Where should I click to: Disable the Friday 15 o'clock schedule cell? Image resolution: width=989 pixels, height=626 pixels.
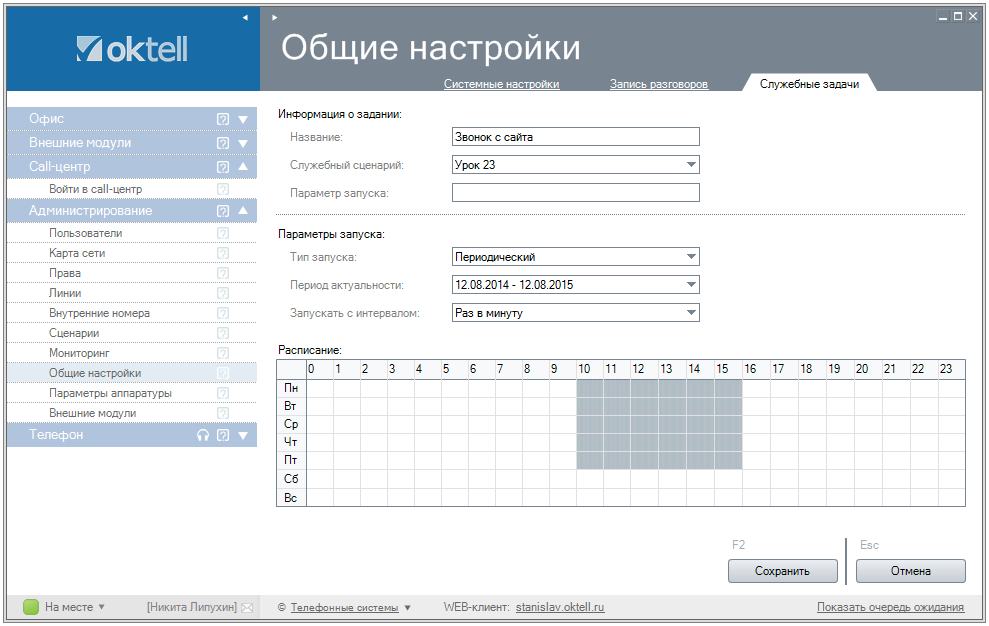[x=727, y=460]
